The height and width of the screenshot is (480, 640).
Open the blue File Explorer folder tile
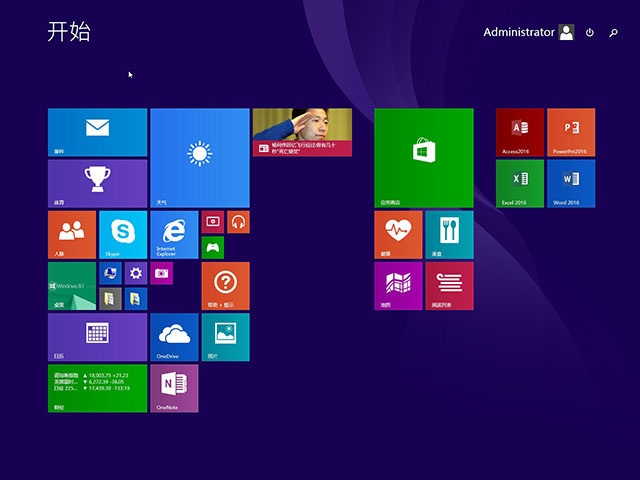[136, 299]
